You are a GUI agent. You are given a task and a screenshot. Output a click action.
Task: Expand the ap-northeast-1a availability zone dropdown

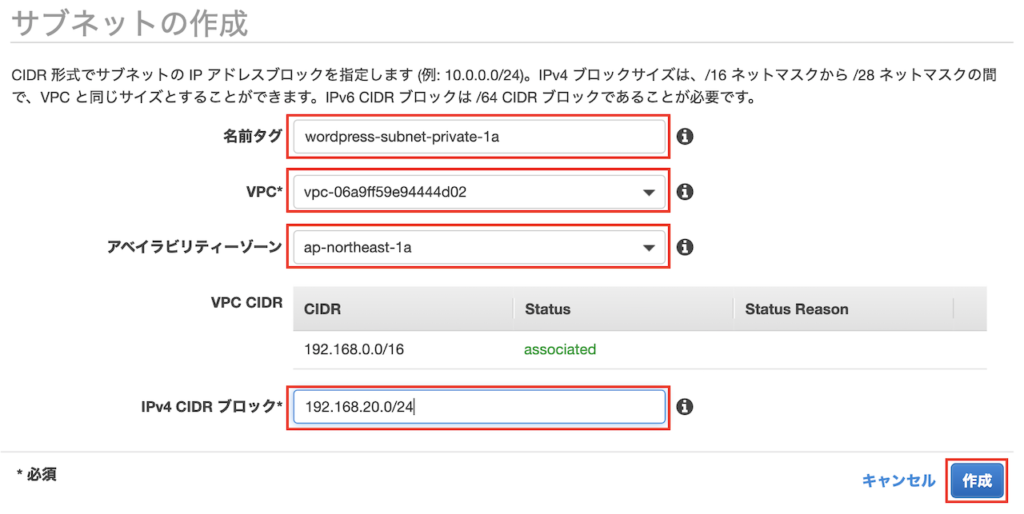click(x=479, y=246)
